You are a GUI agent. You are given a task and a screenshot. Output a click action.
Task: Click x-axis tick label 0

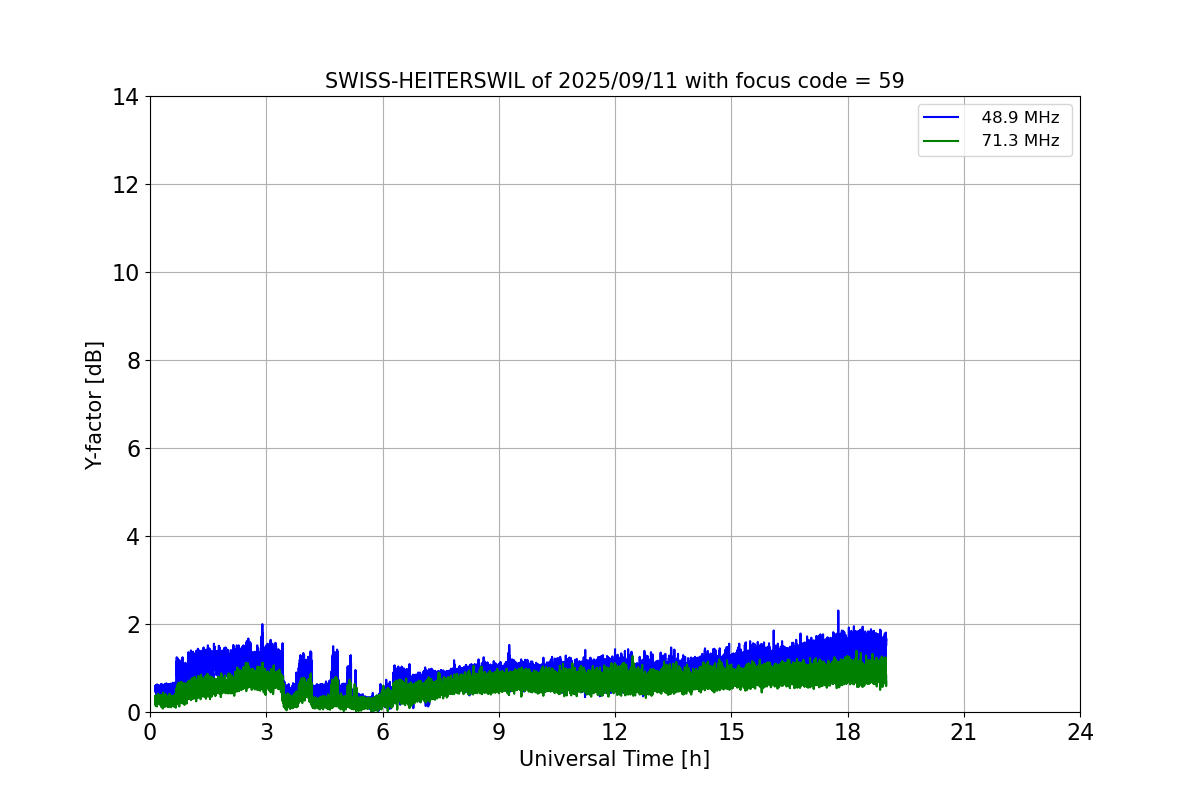[150, 733]
